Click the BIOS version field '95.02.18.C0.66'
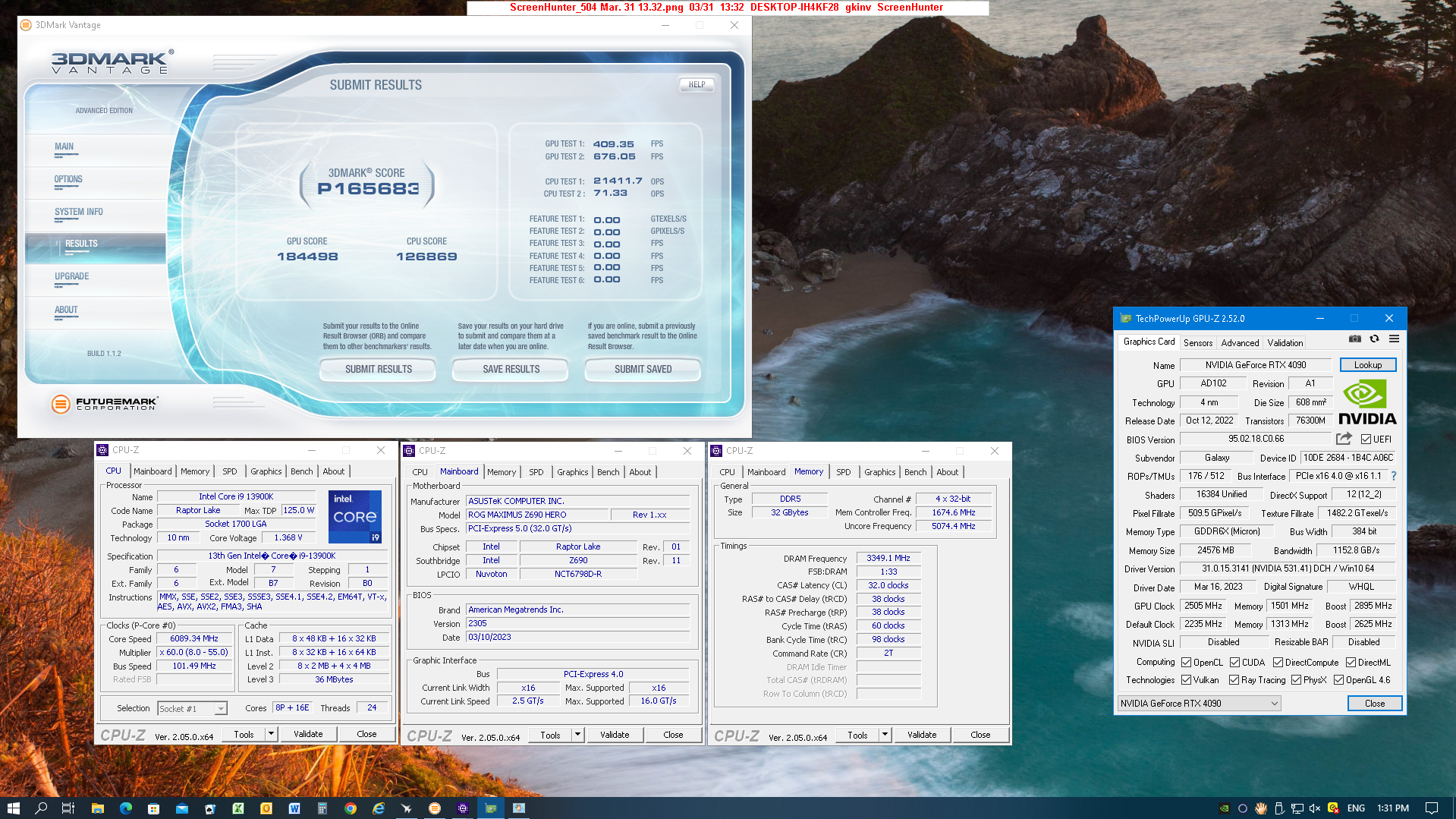1456x819 pixels. click(1256, 439)
